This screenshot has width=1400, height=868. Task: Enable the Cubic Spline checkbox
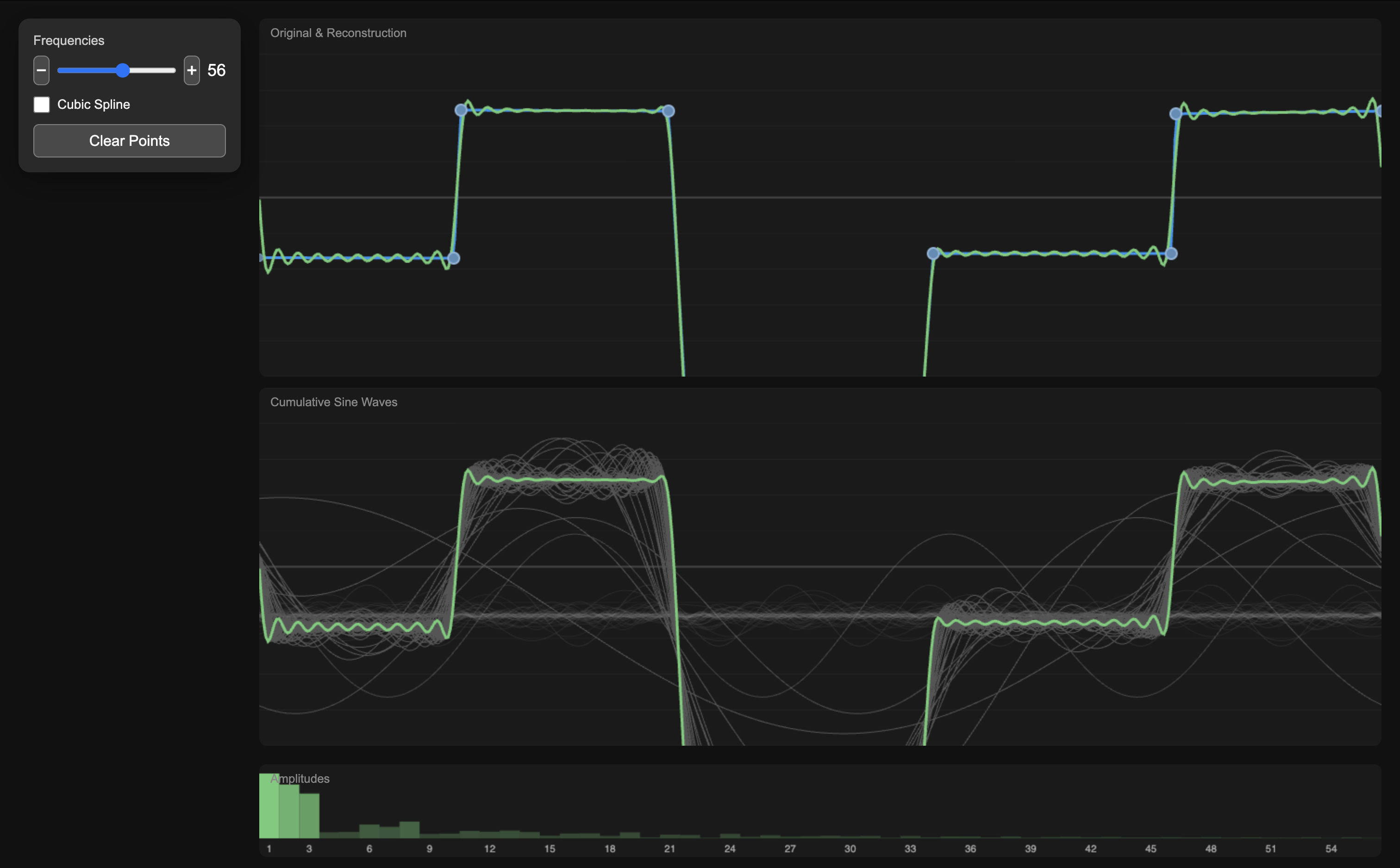coord(41,105)
